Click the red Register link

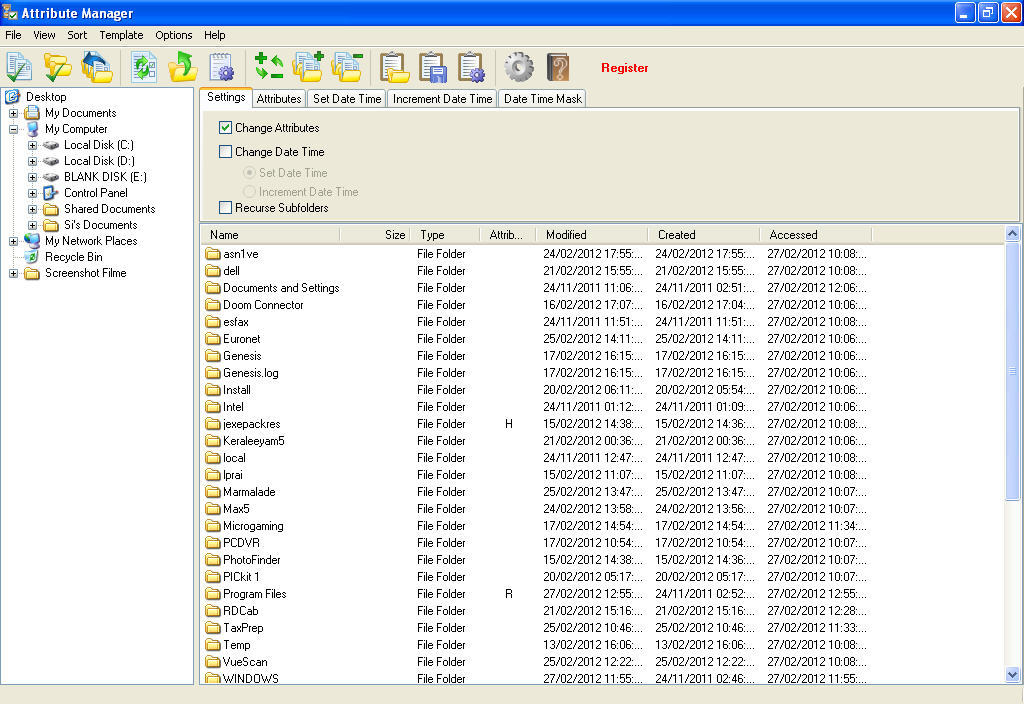point(623,68)
